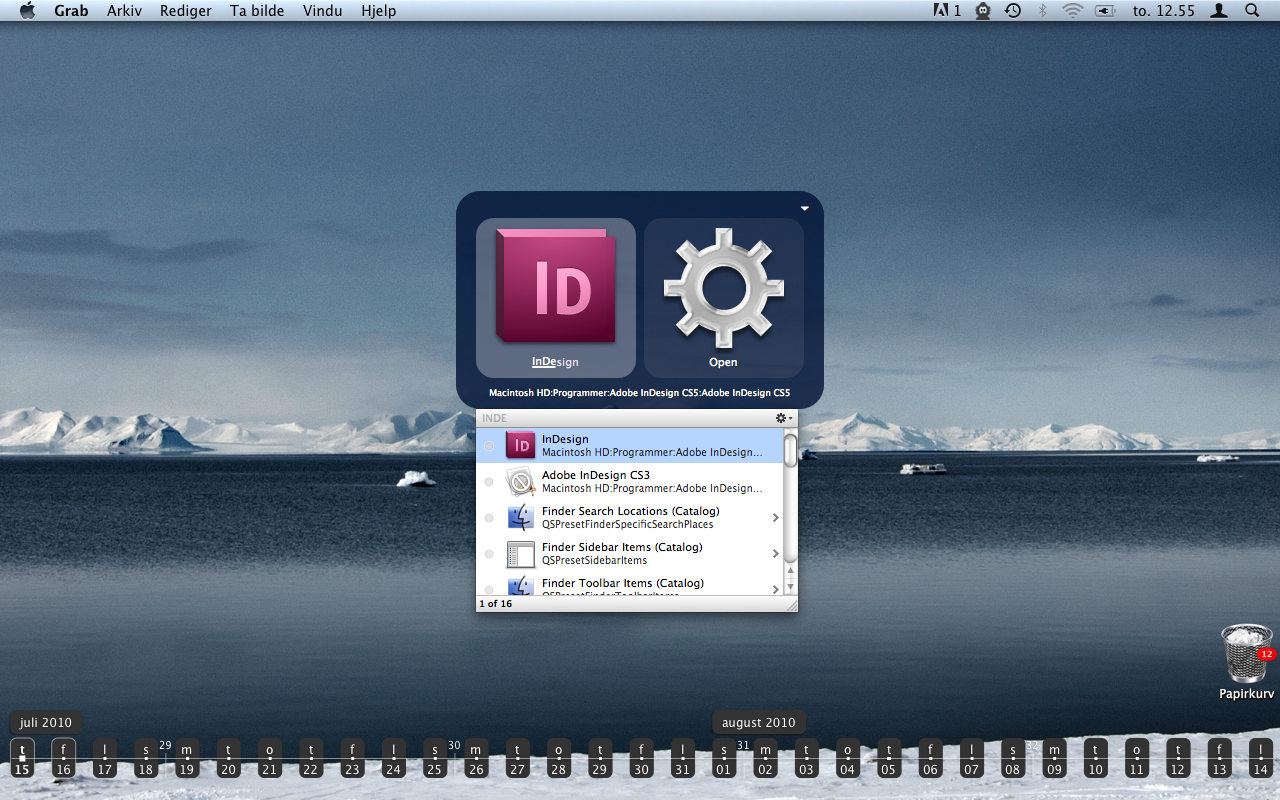Image resolution: width=1280 pixels, height=800 pixels.
Task: Click the dot beside Finder Toolbar Items
Action: pyautogui.click(x=489, y=590)
